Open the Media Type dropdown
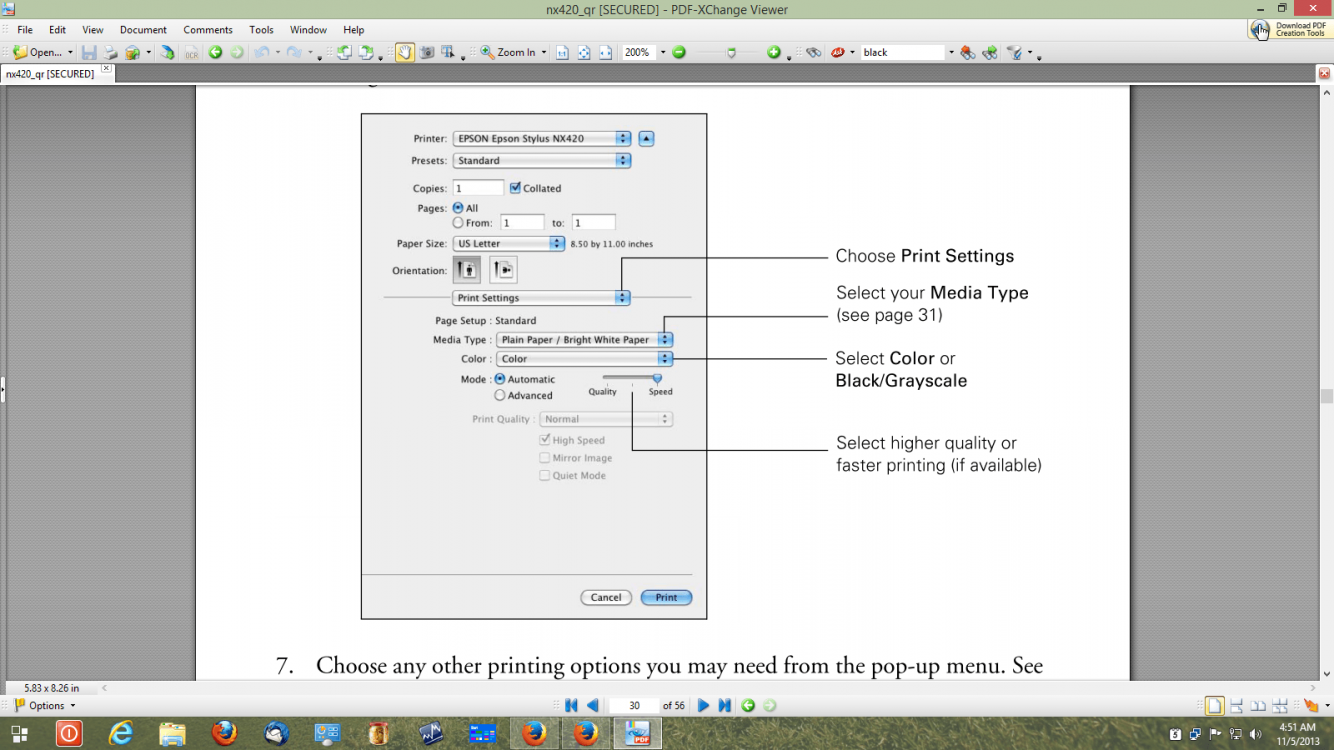1334x750 pixels. click(585, 340)
